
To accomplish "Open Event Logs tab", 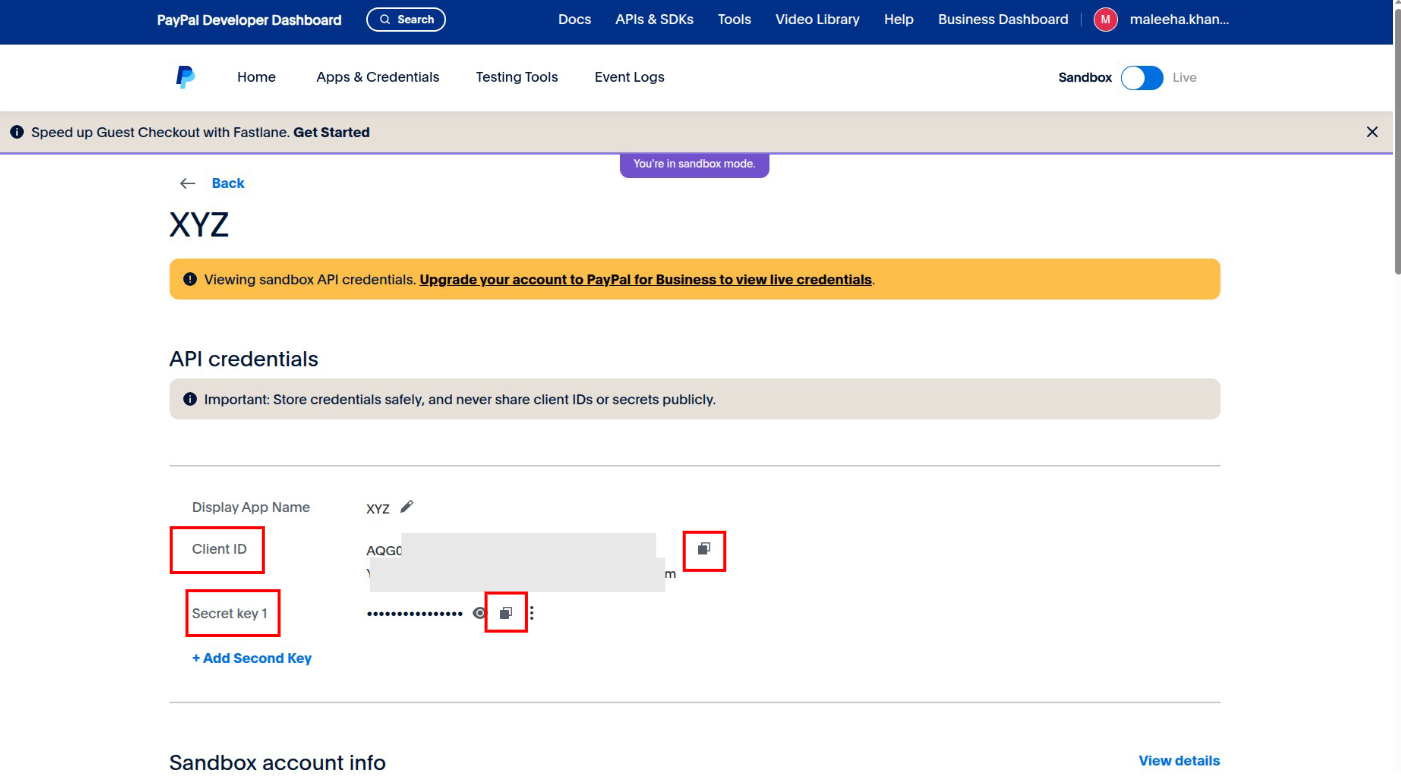I will coord(629,77).
